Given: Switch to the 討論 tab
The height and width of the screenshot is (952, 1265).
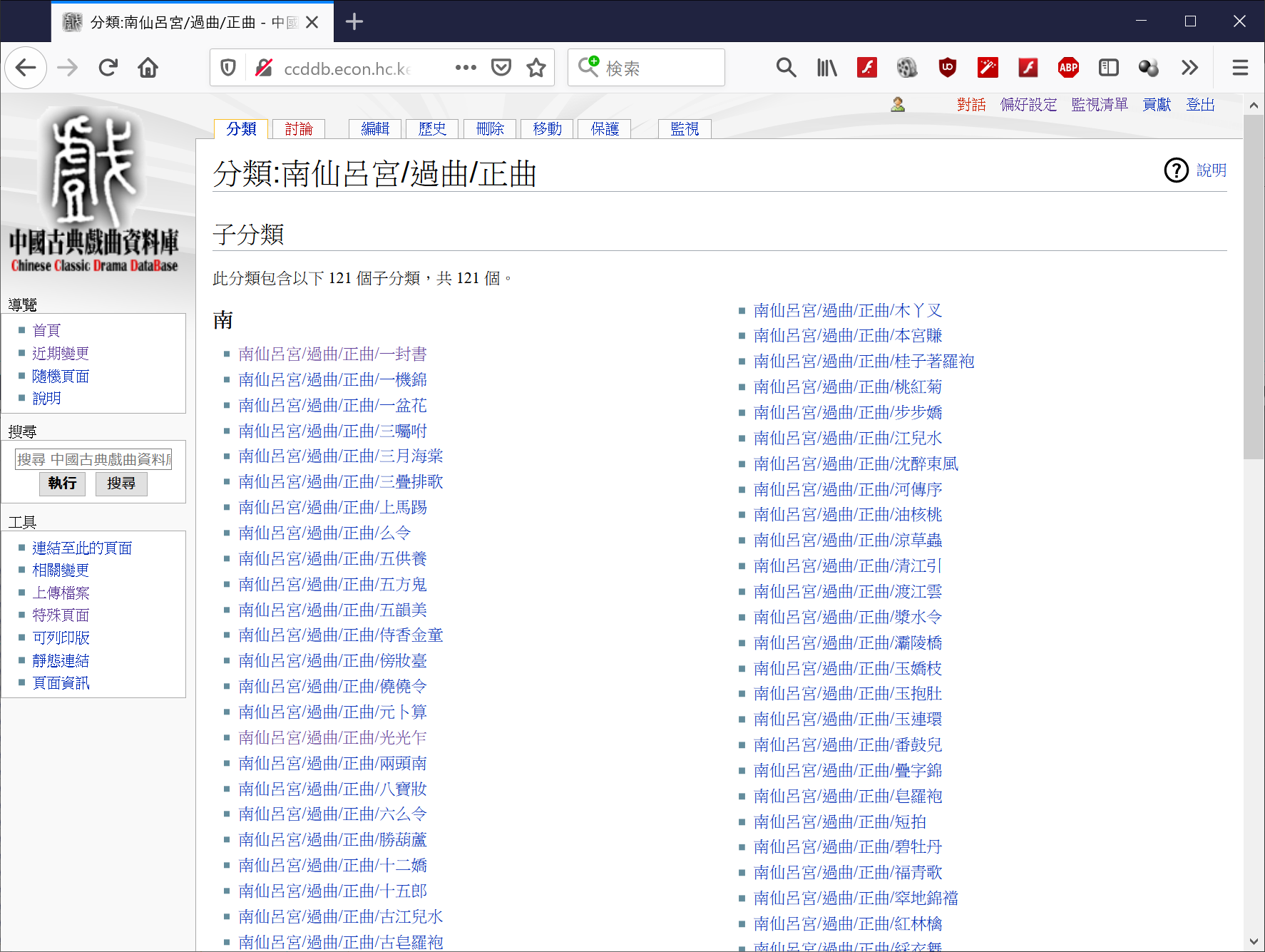Looking at the screenshot, I should coord(299,129).
